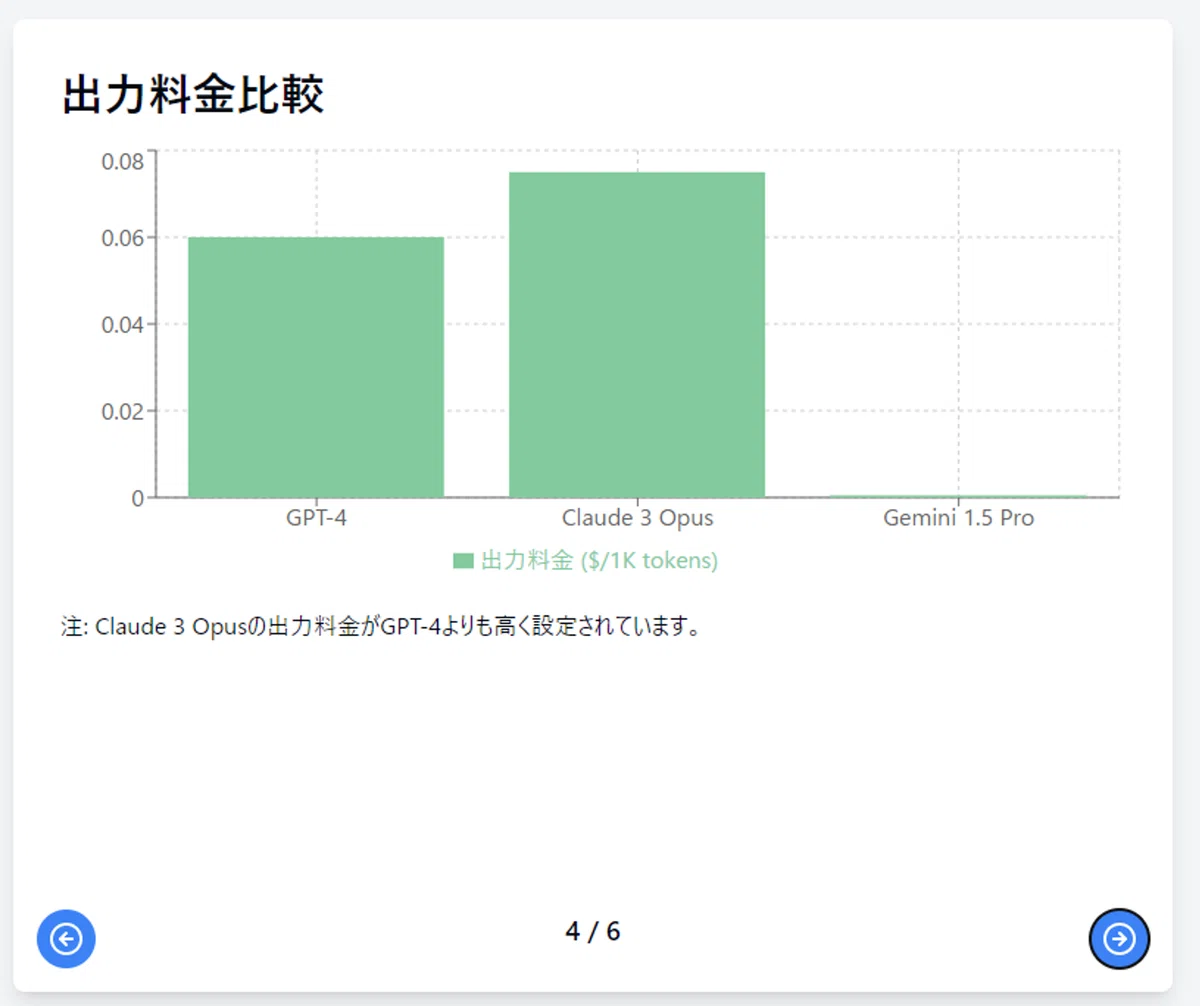Click the 4 / 6 page indicator
The height and width of the screenshot is (1006, 1200).
coord(593,932)
